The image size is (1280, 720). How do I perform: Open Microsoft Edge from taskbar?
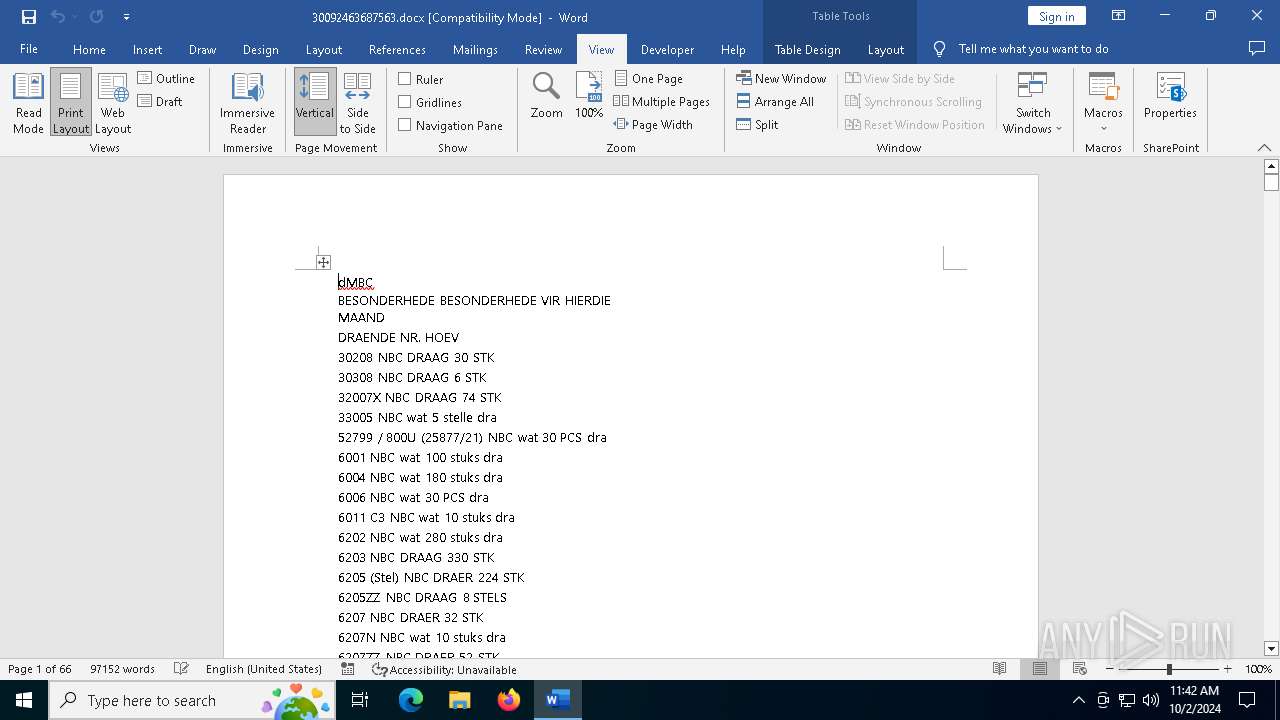click(x=411, y=700)
